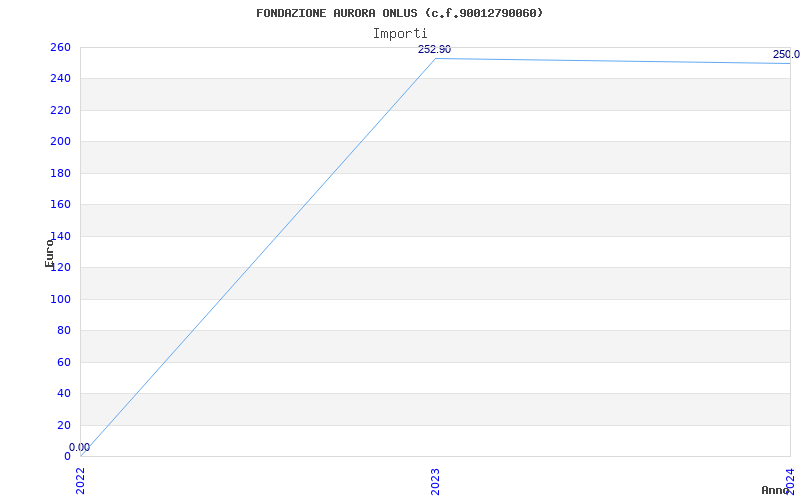The height and width of the screenshot is (500, 800).
Task: Click the 260 y-axis value
Action: 60,47
